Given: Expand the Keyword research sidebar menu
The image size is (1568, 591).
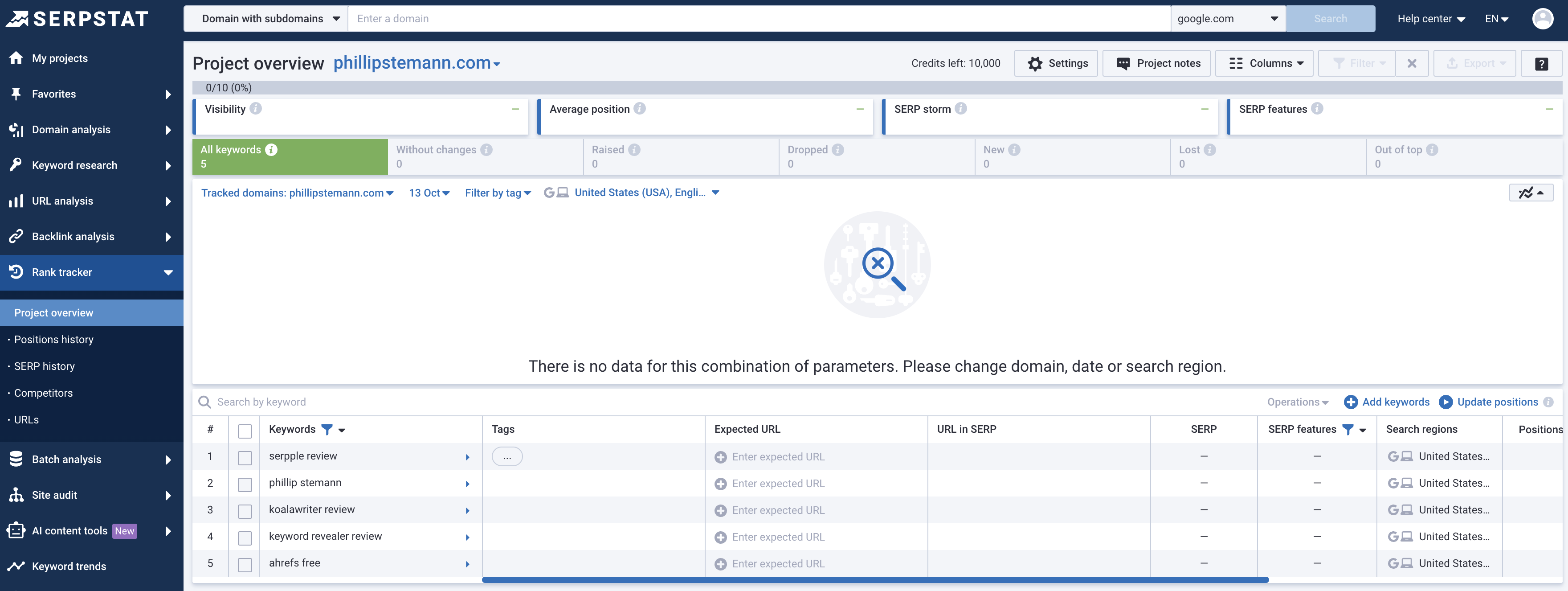Looking at the screenshot, I should (x=91, y=165).
